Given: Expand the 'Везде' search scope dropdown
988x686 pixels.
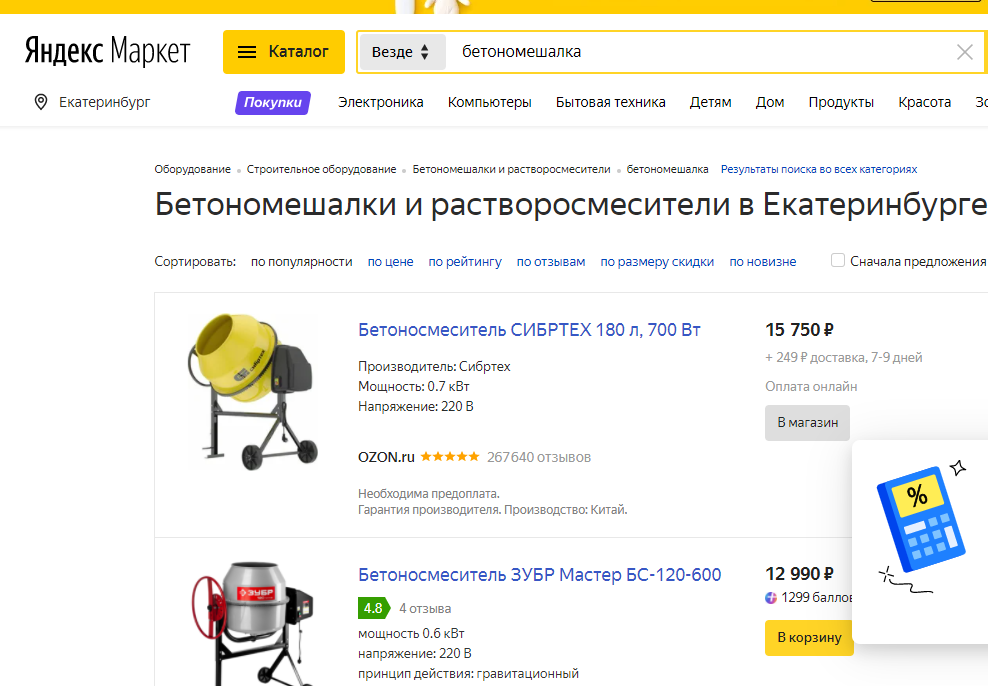Looking at the screenshot, I should pos(401,52).
